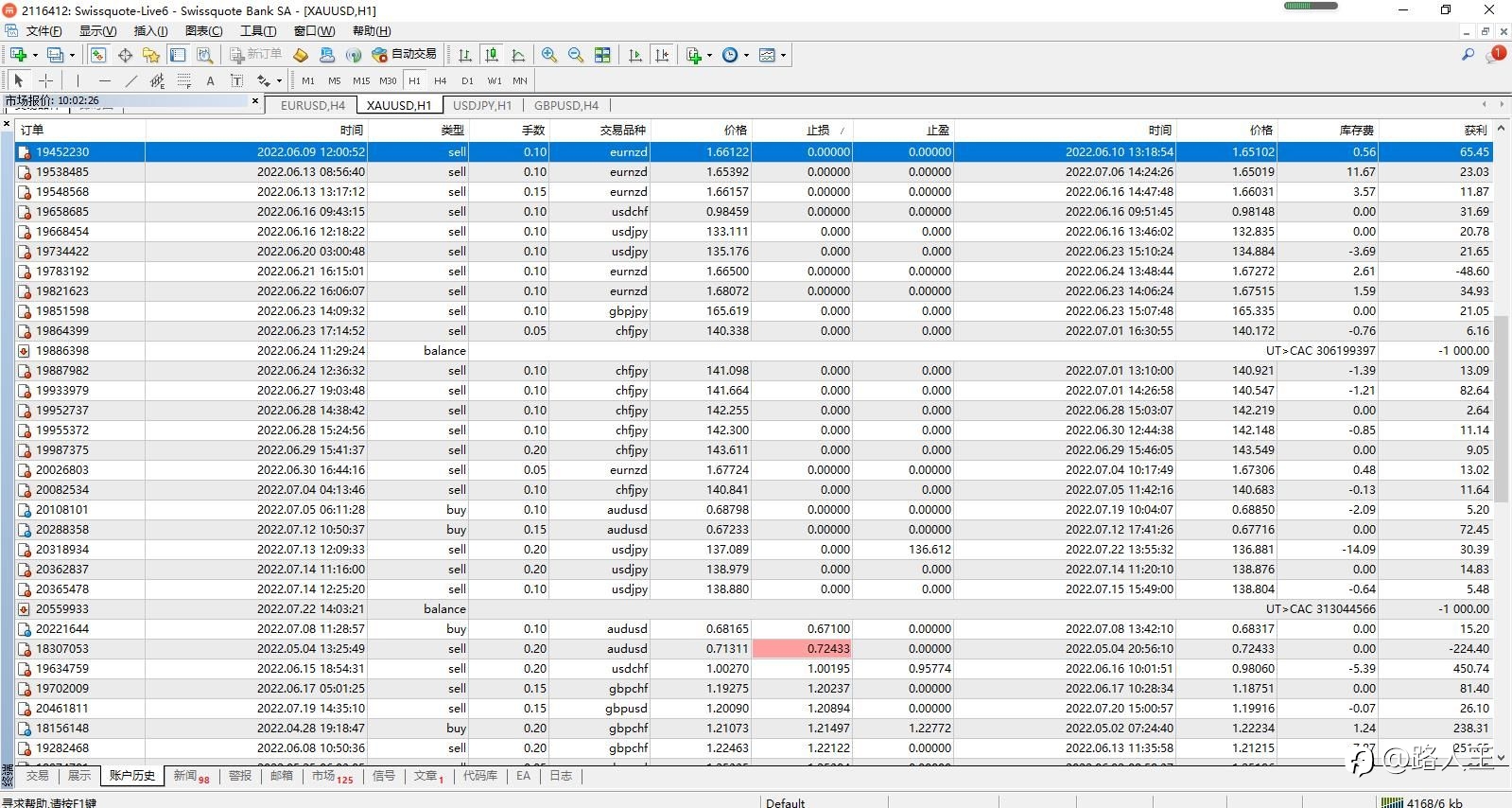
Task: Toggle the chart shift icon
Action: pyautogui.click(x=662, y=55)
